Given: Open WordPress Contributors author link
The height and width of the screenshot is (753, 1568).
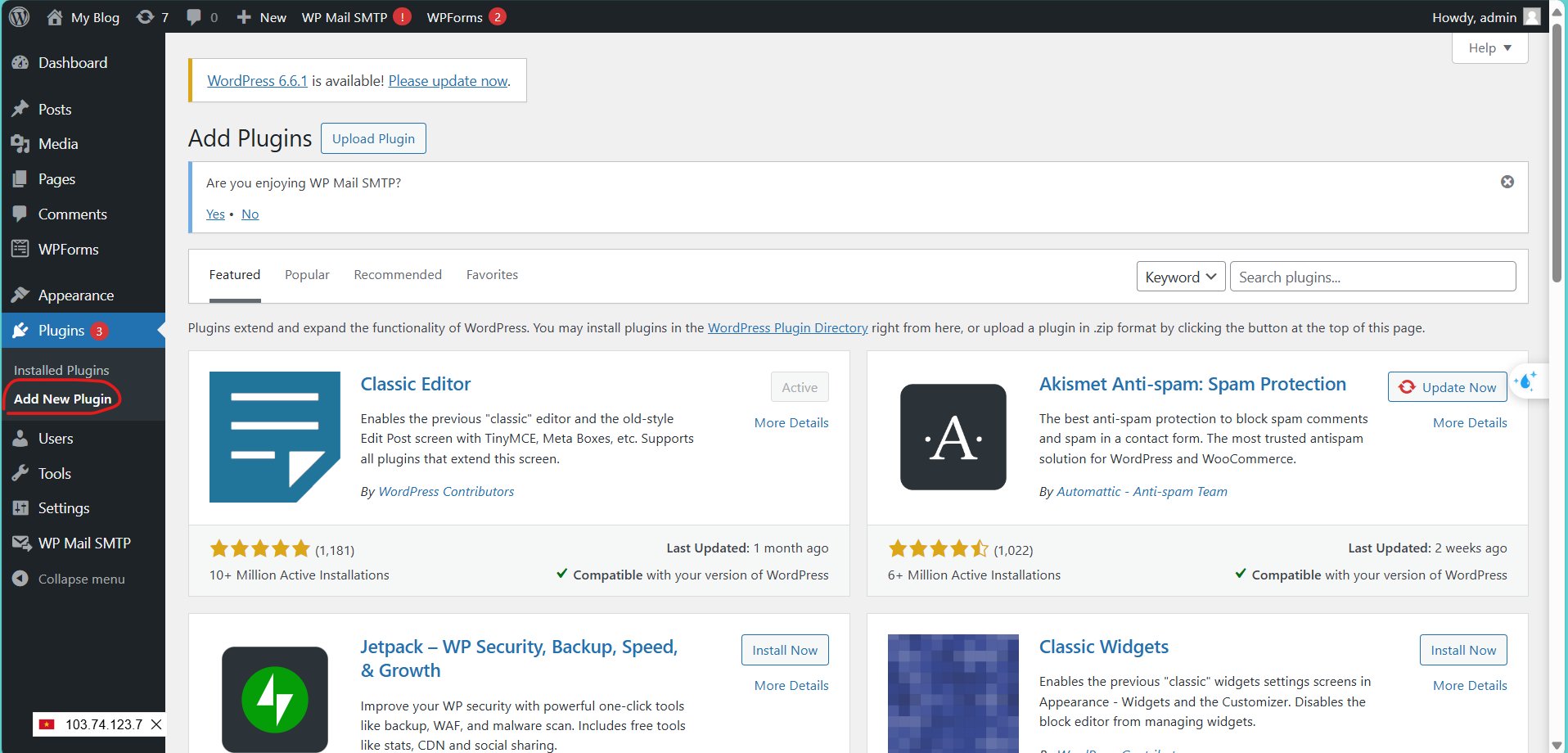Looking at the screenshot, I should pos(446,492).
